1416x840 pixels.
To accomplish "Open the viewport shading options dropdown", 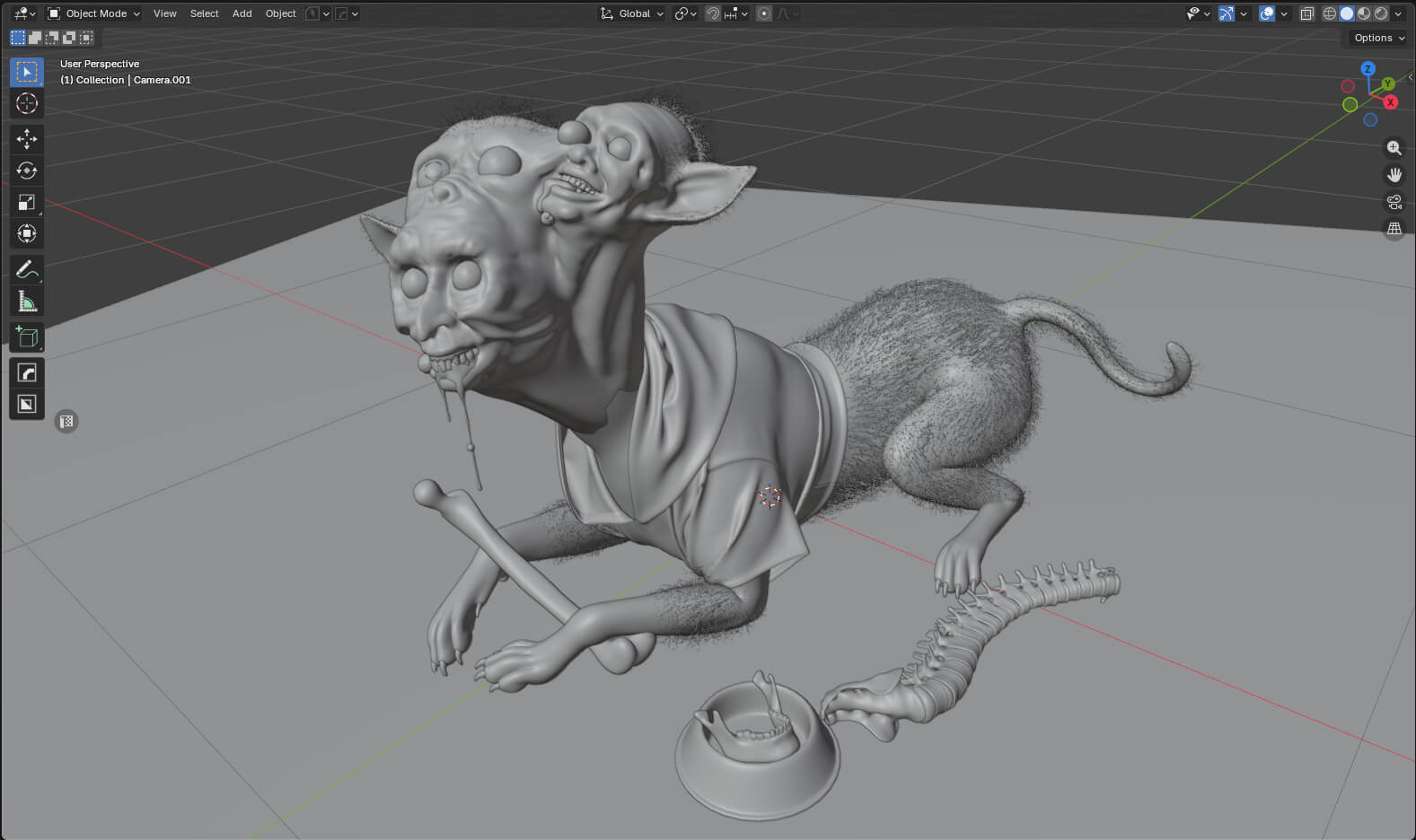I will click(x=1398, y=13).
